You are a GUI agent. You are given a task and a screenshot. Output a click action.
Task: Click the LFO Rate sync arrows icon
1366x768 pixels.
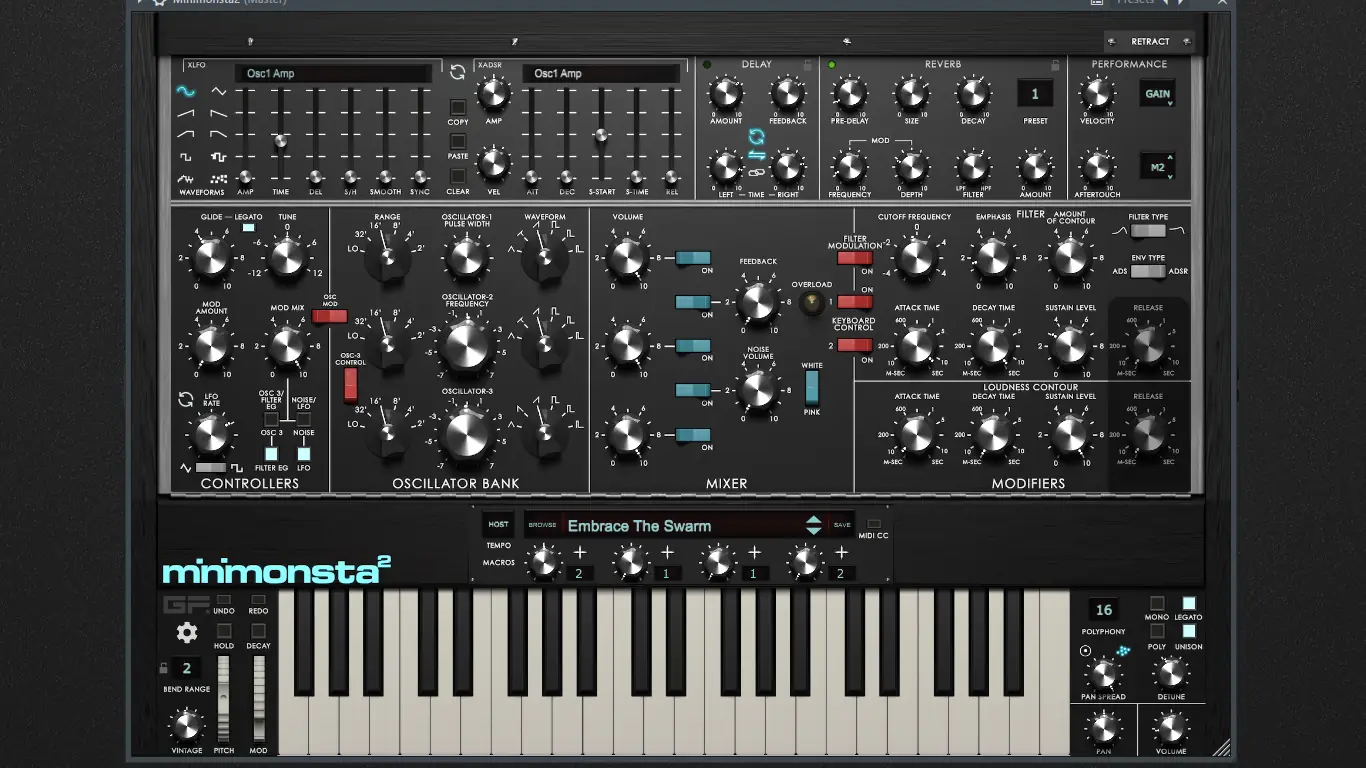pos(186,400)
